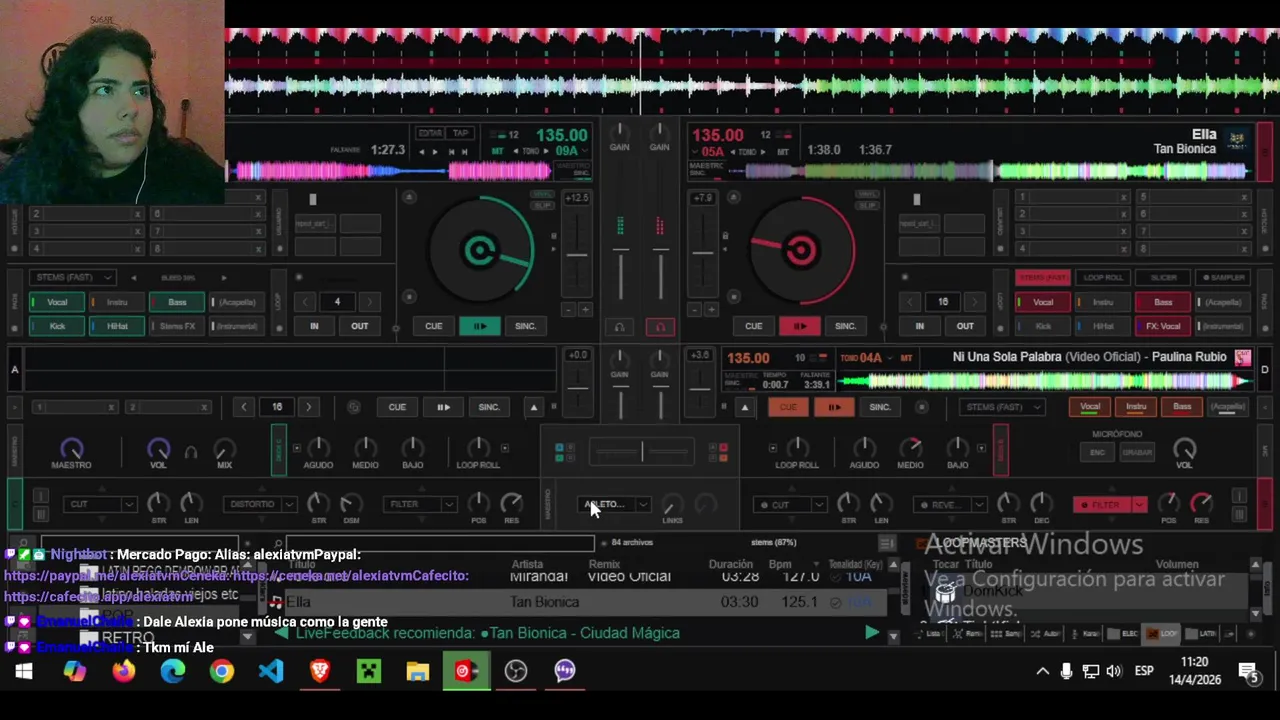Select the Ella track row in browser

tap(580, 602)
